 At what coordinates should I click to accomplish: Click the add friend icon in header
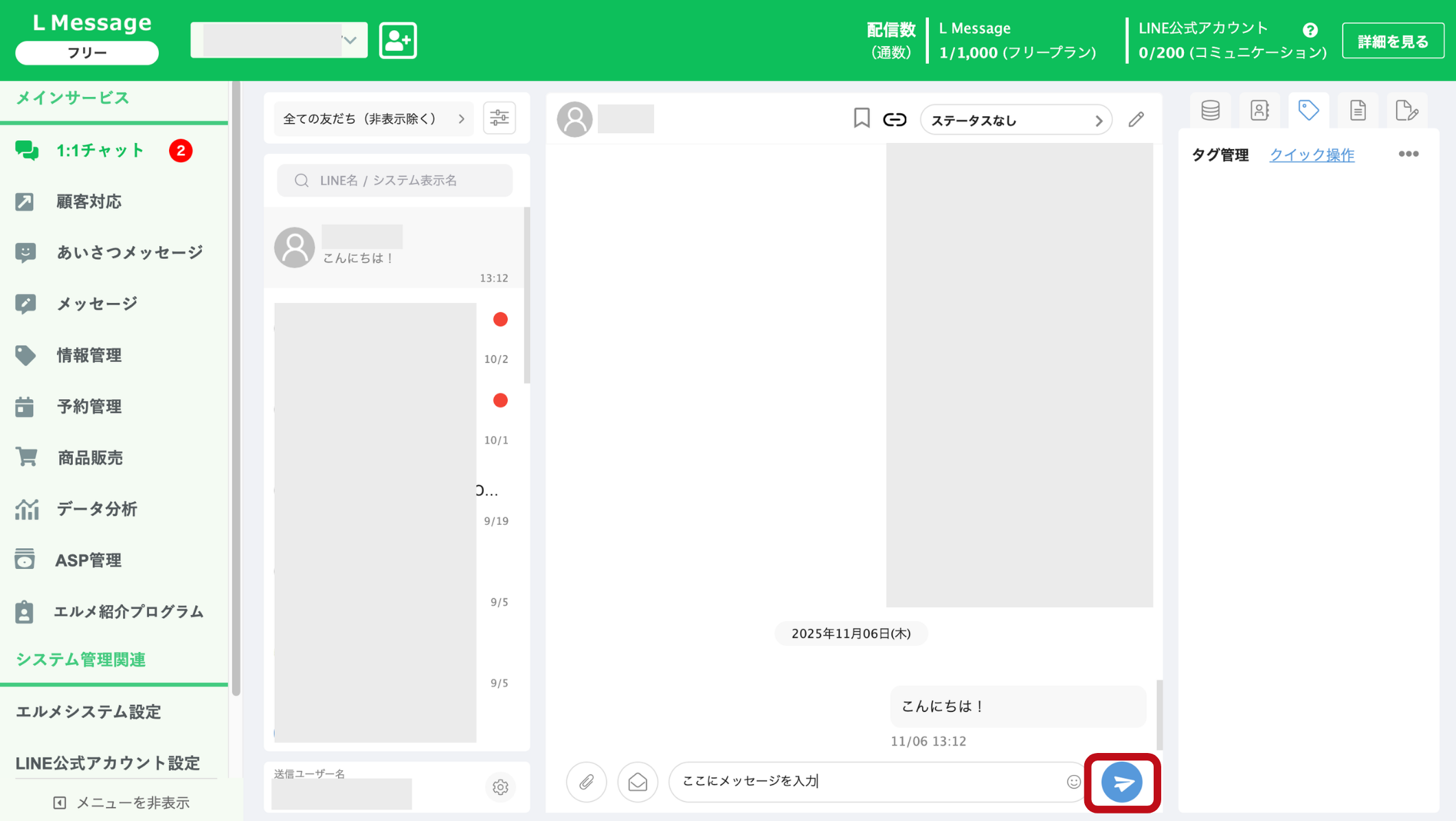tap(398, 41)
